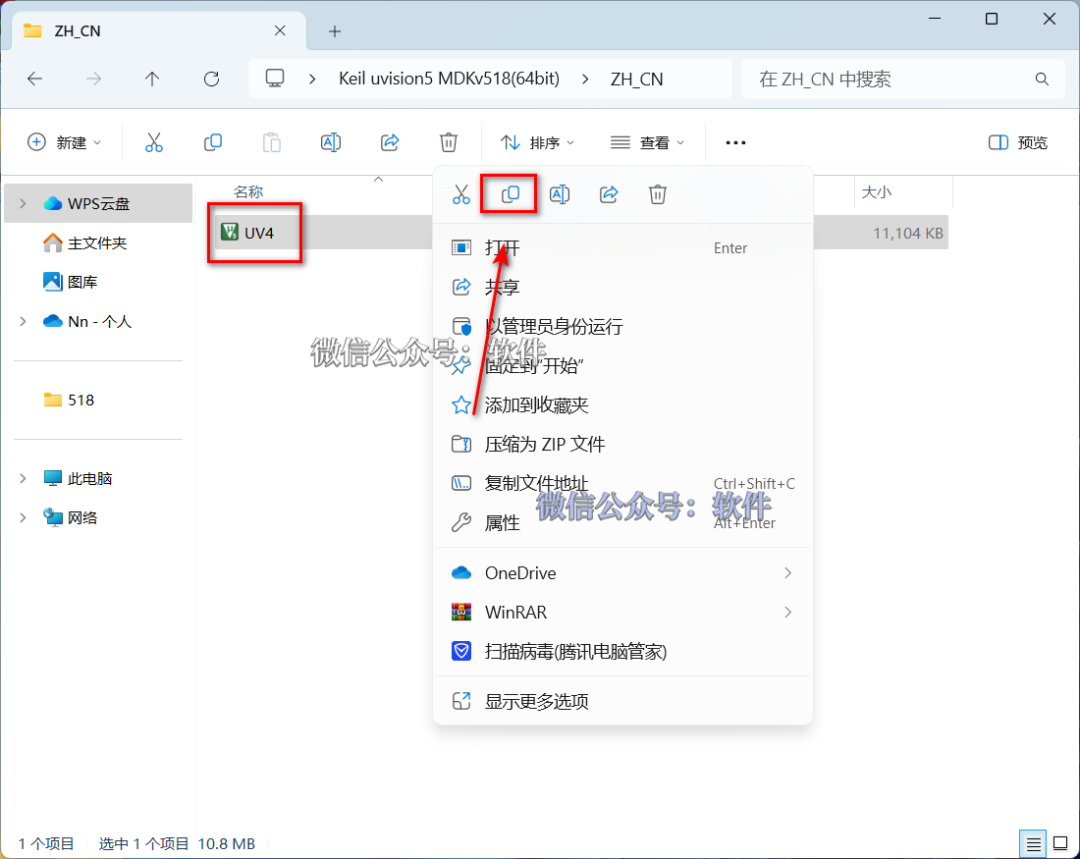The width and height of the screenshot is (1080, 859).
Task: Go up one folder level
Action: pyautogui.click(x=152, y=79)
